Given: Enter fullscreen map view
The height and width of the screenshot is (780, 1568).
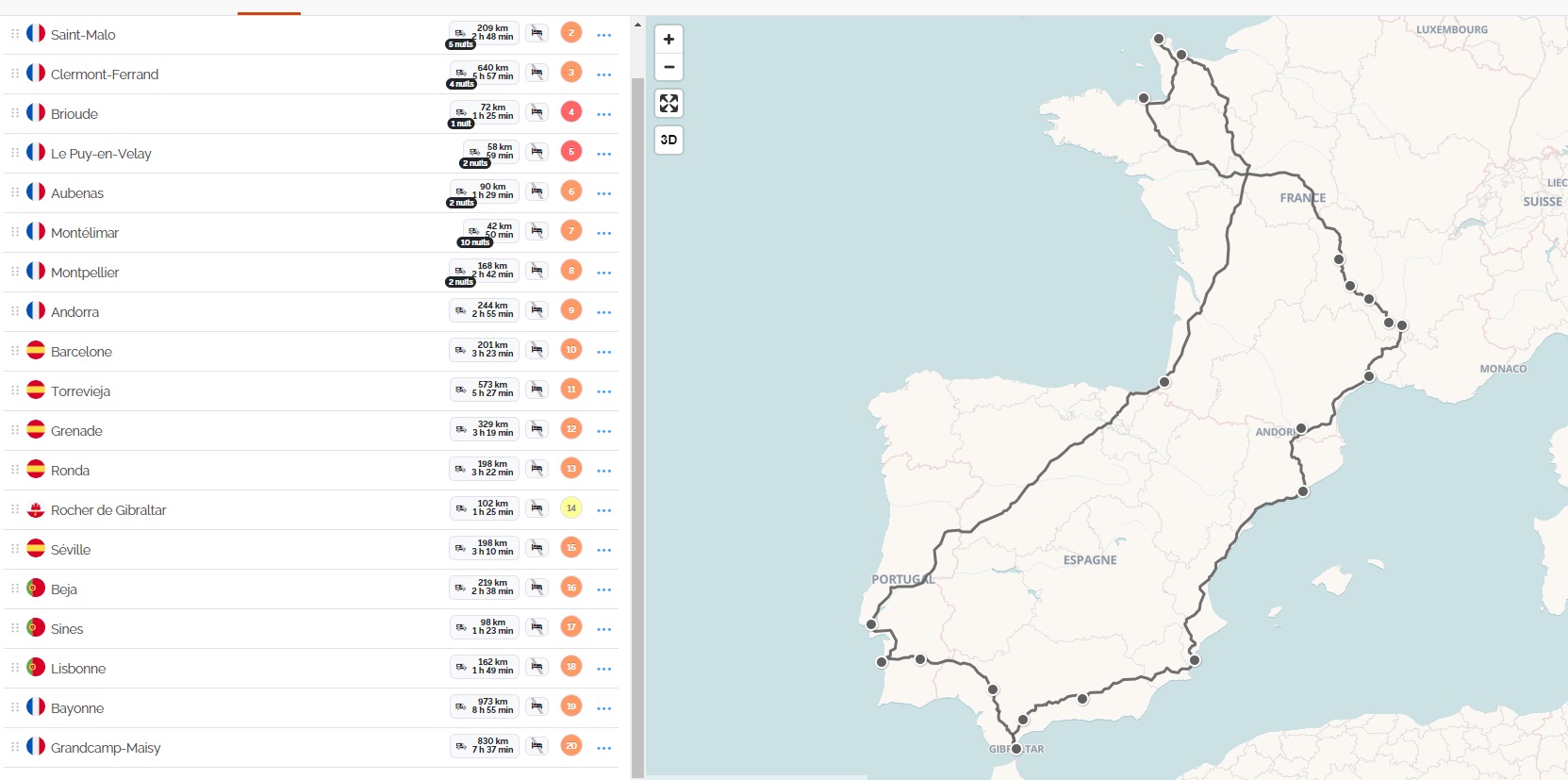Looking at the screenshot, I should coord(668,103).
